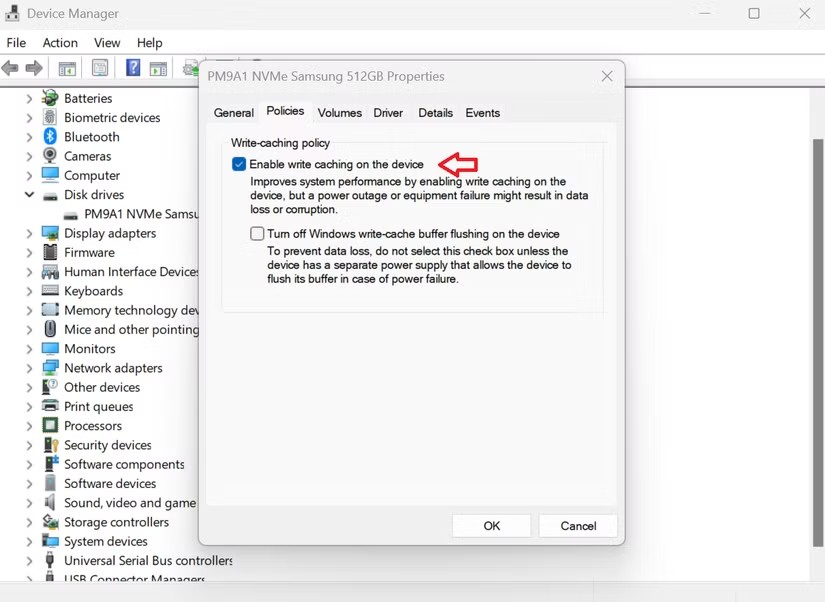Screen dimensions: 825x602
Task: Click the Forward arrow in the toolbar
Action: coord(34,68)
